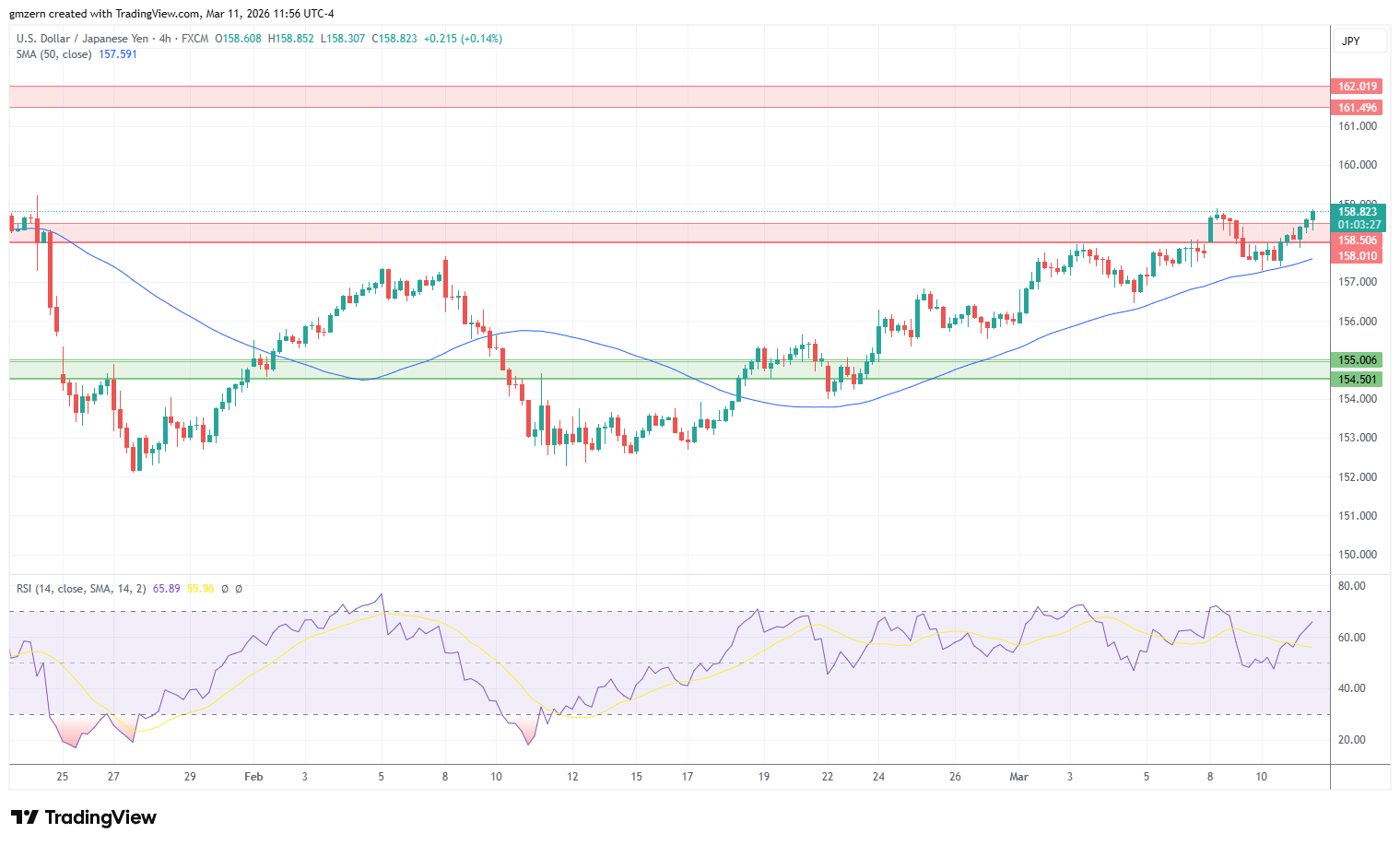Click the 154.501 green price label
Viewport: 1400px width, 845px height.
coord(1358,380)
